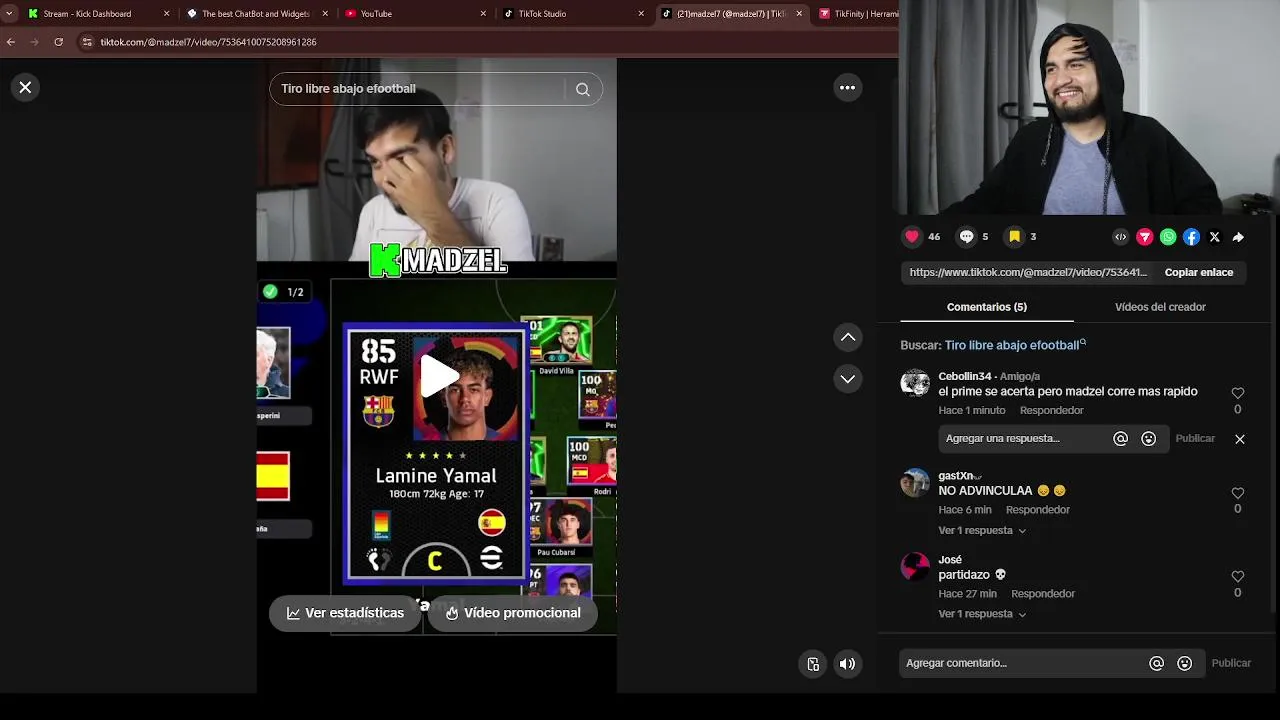View site information icon in the address bar

[x=87, y=42]
